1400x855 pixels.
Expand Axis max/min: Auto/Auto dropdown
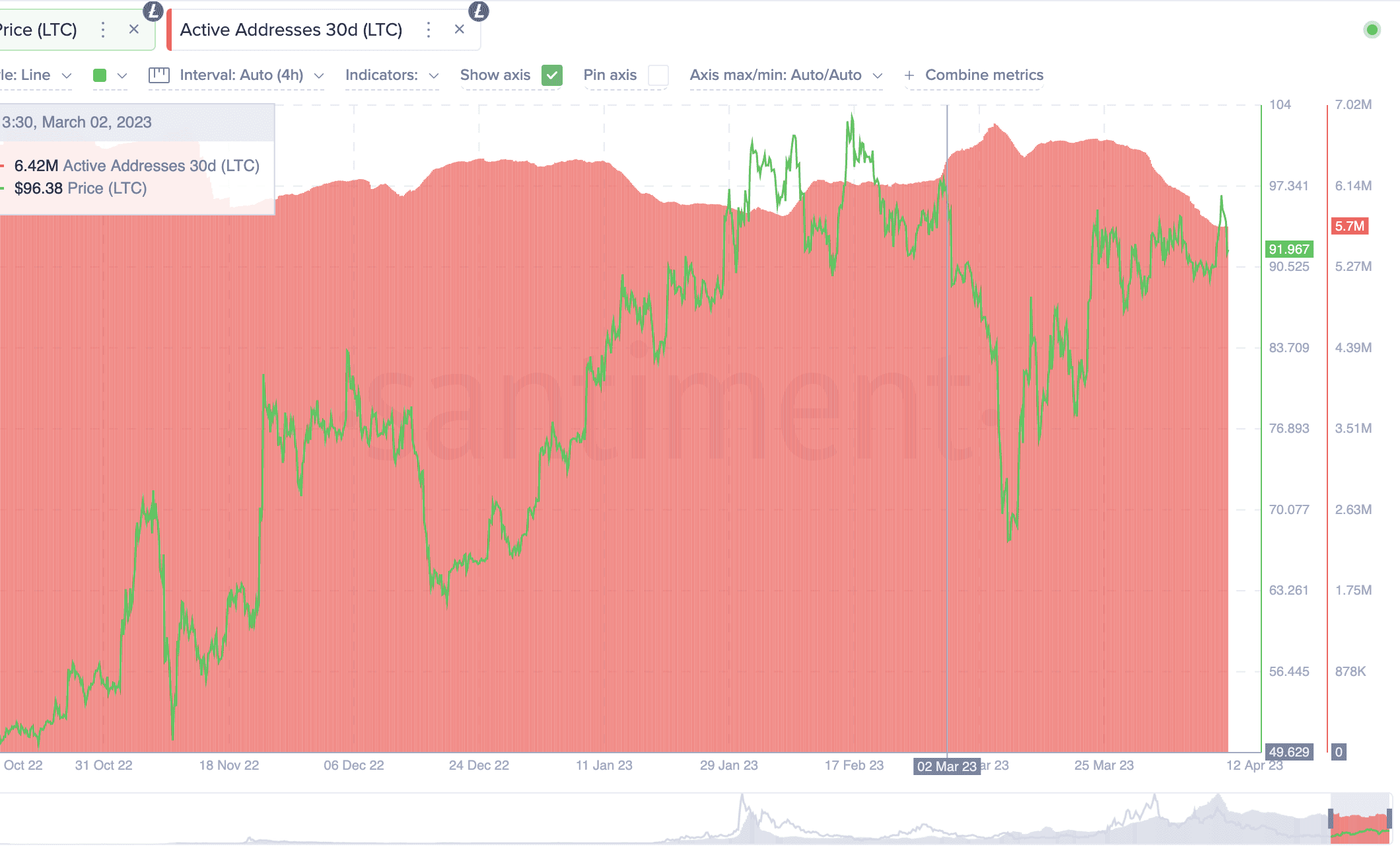coord(785,75)
